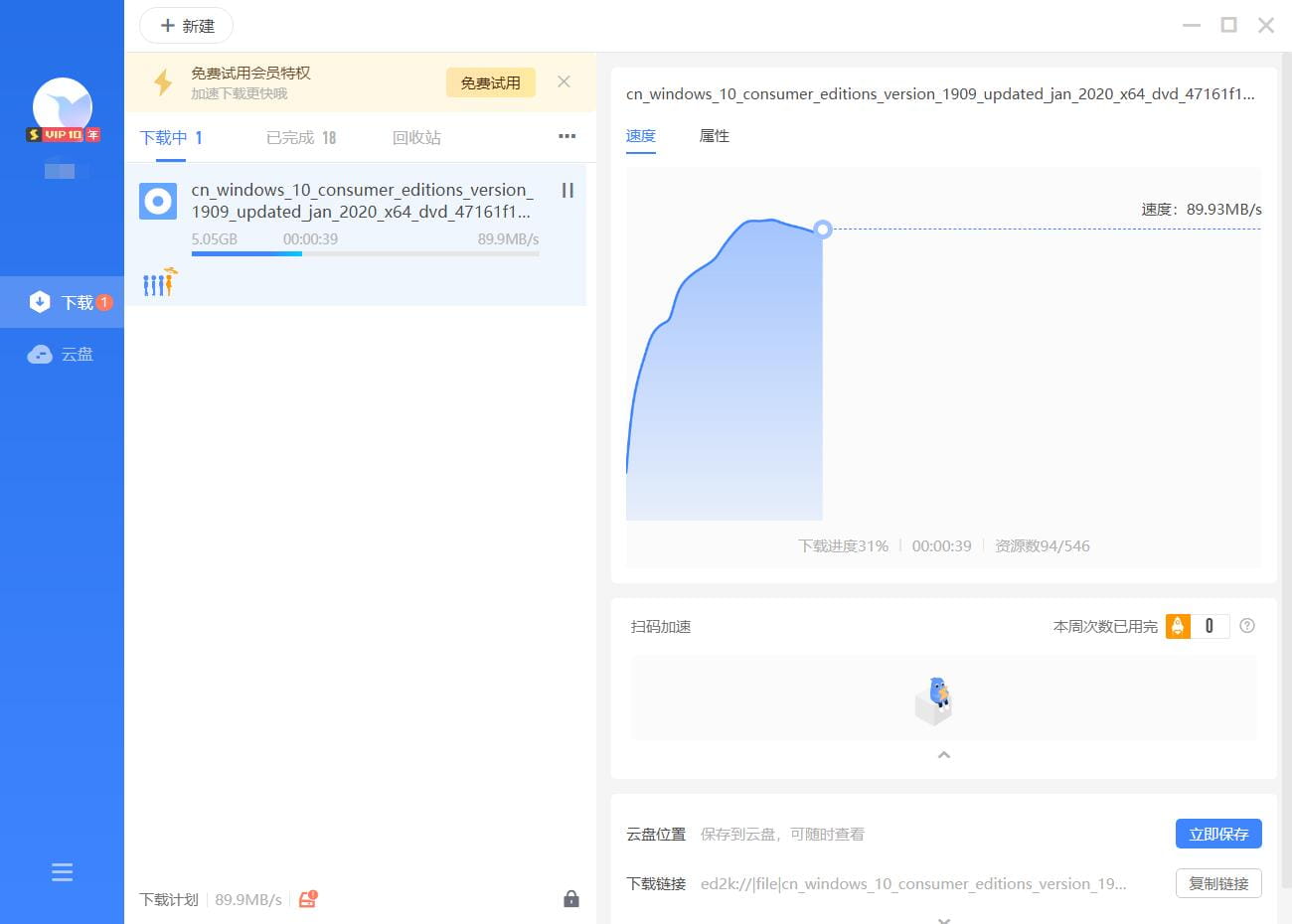Collapse the 扫码加速 panel chevron

(x=943, y=755)
